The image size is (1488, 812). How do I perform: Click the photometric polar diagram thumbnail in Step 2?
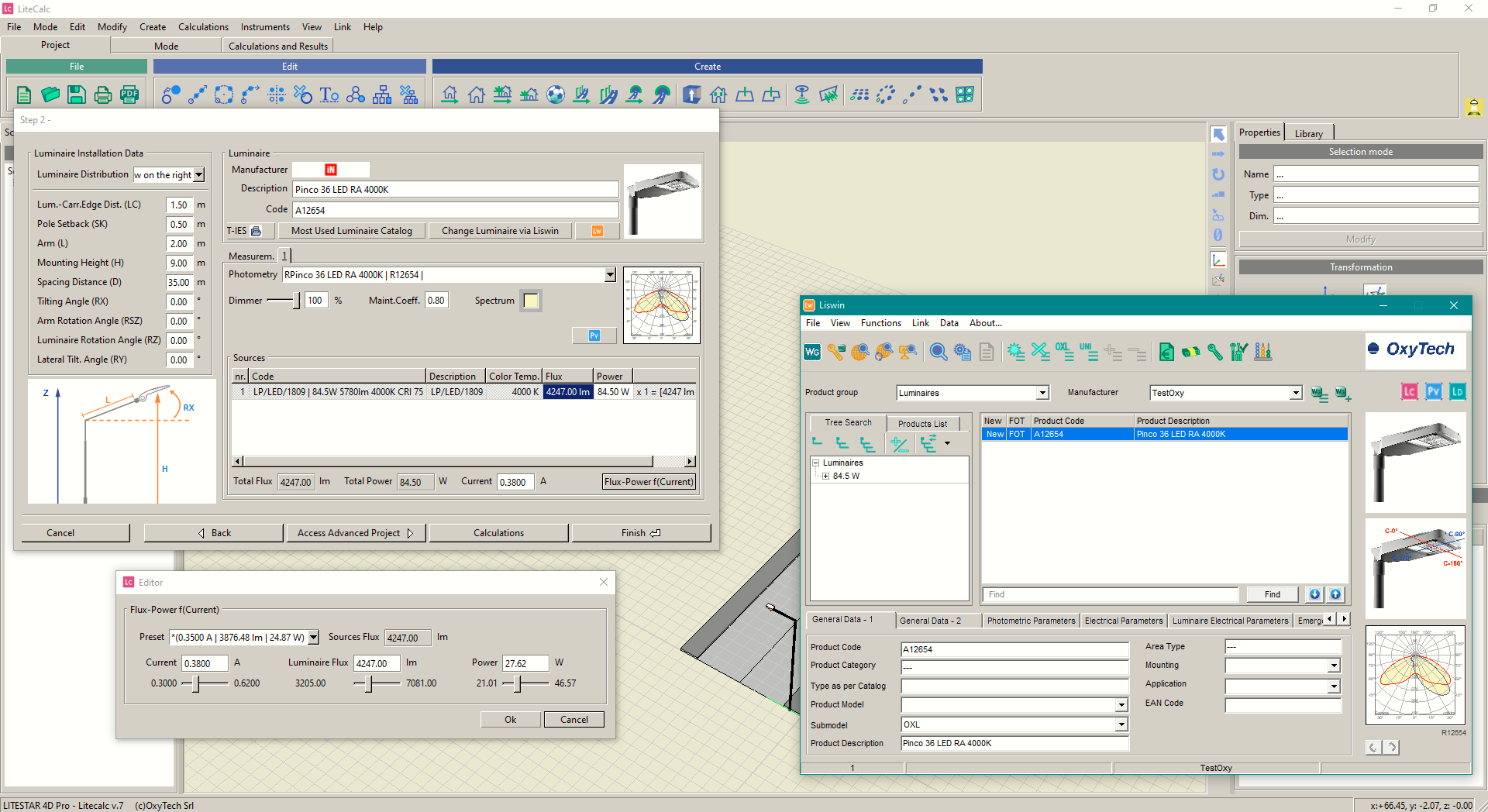[662, 305]
